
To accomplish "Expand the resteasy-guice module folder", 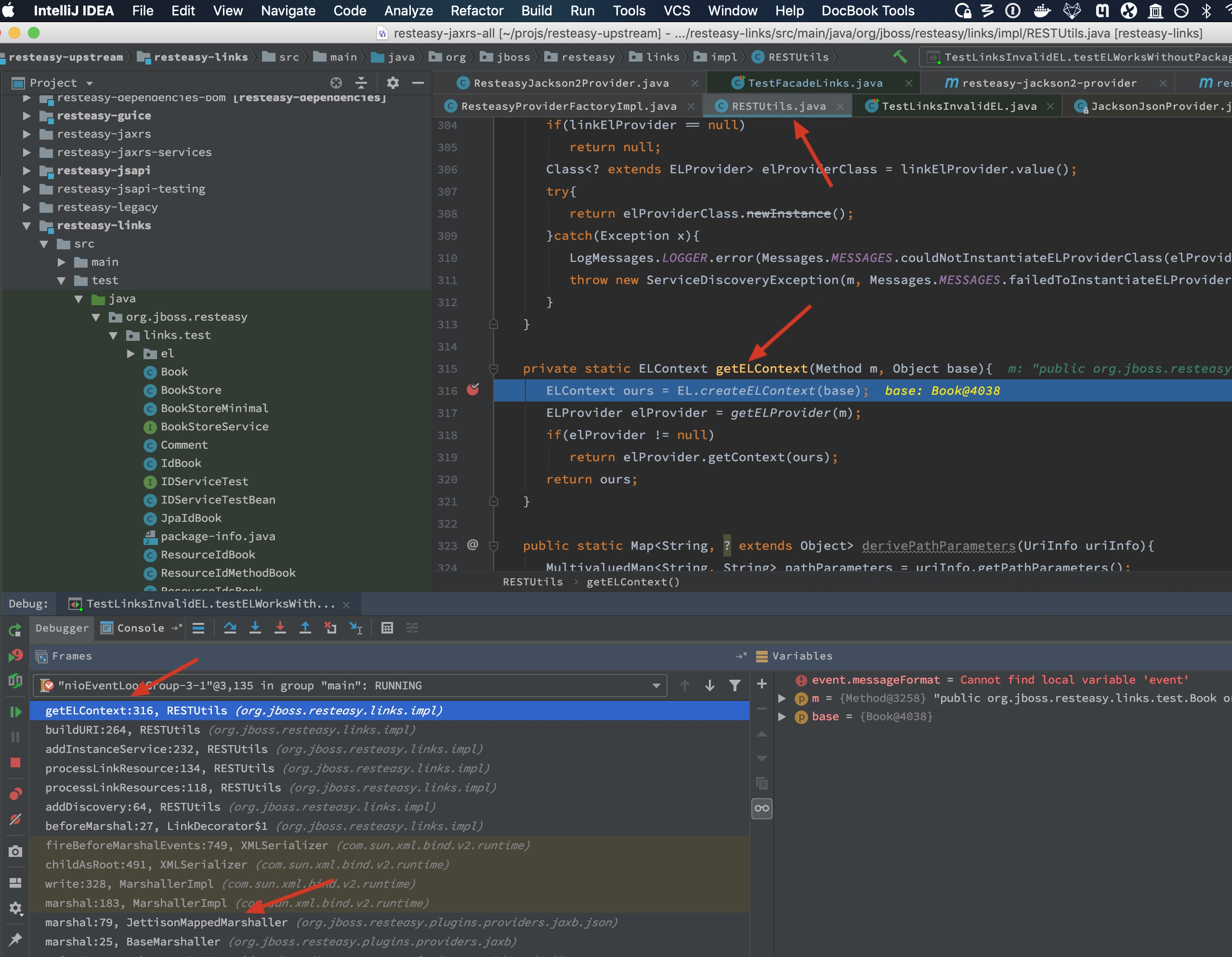I will tap(26, 116).
